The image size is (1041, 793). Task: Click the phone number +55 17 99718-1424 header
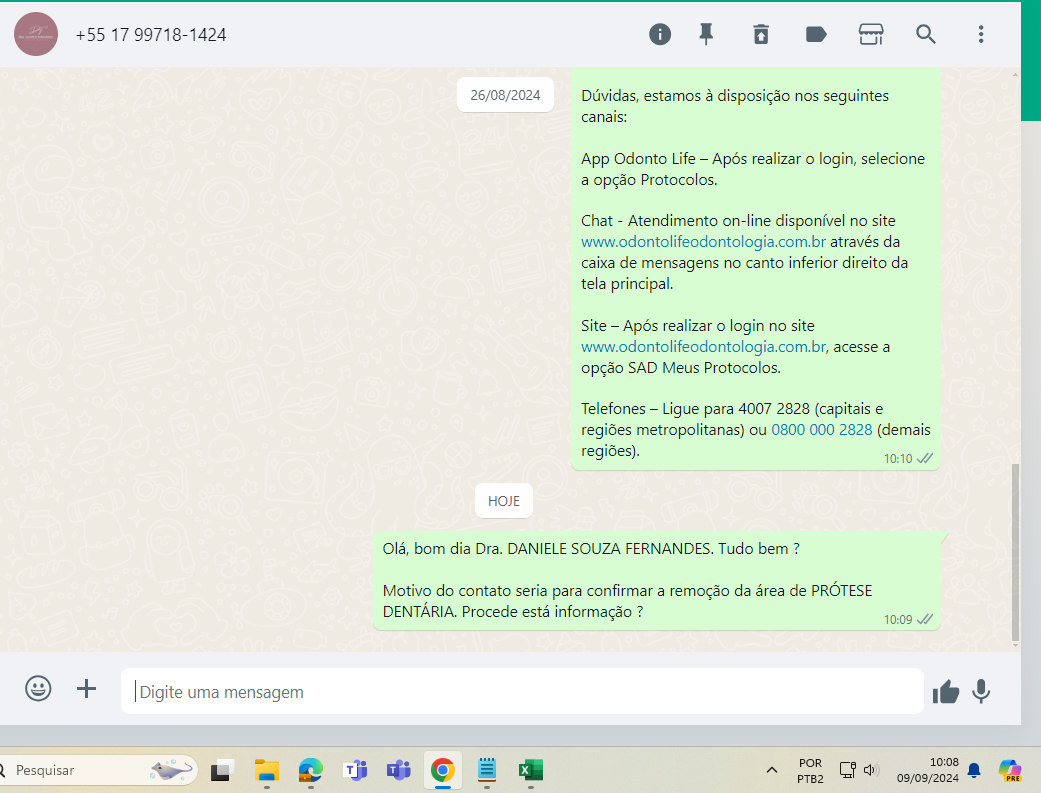(x=151, y=35)
